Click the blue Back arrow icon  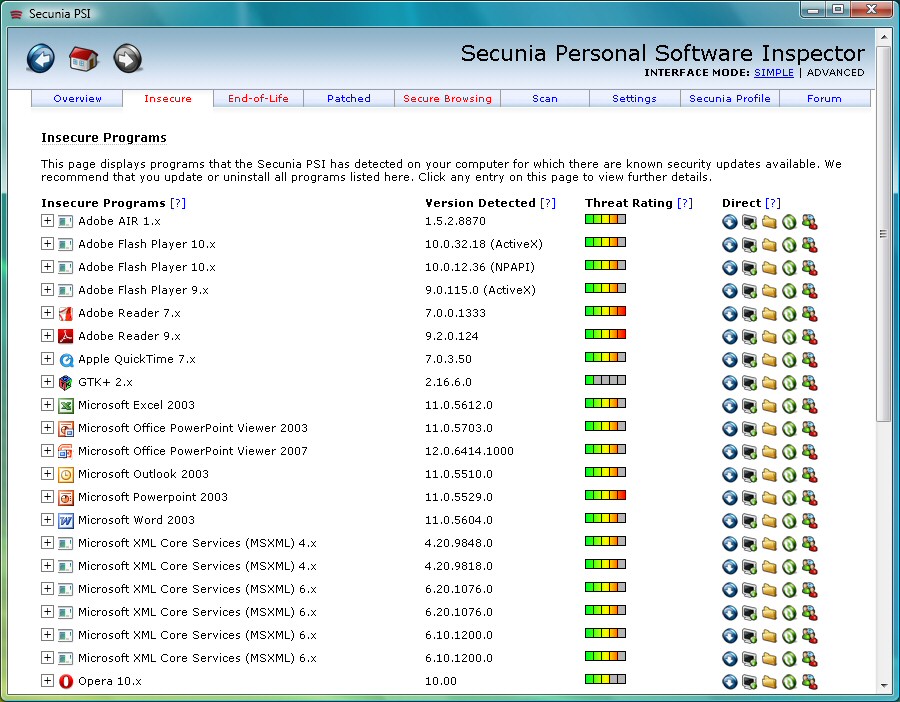pyautogui.click(x=41, y=59)
